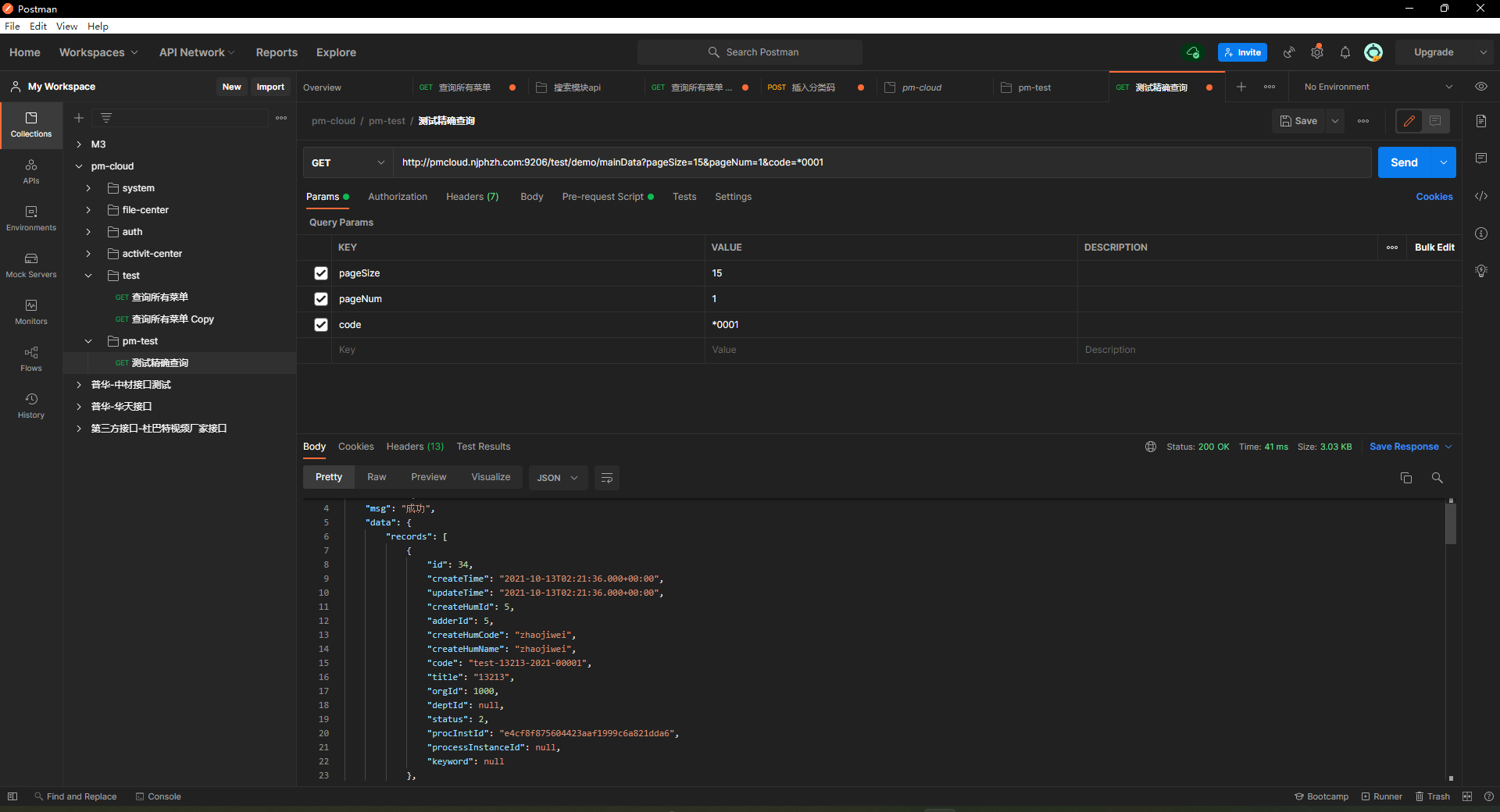Screen dimensions: 1500x812
Task: Copy the response body with copy icon
Action: [x=1405, y=478]
